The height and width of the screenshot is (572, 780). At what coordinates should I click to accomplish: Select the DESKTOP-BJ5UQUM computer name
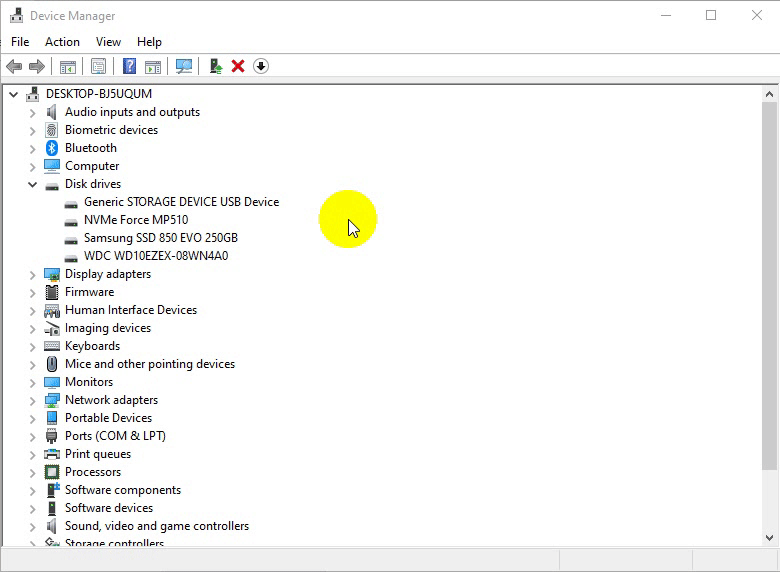[x=99, y=94]
